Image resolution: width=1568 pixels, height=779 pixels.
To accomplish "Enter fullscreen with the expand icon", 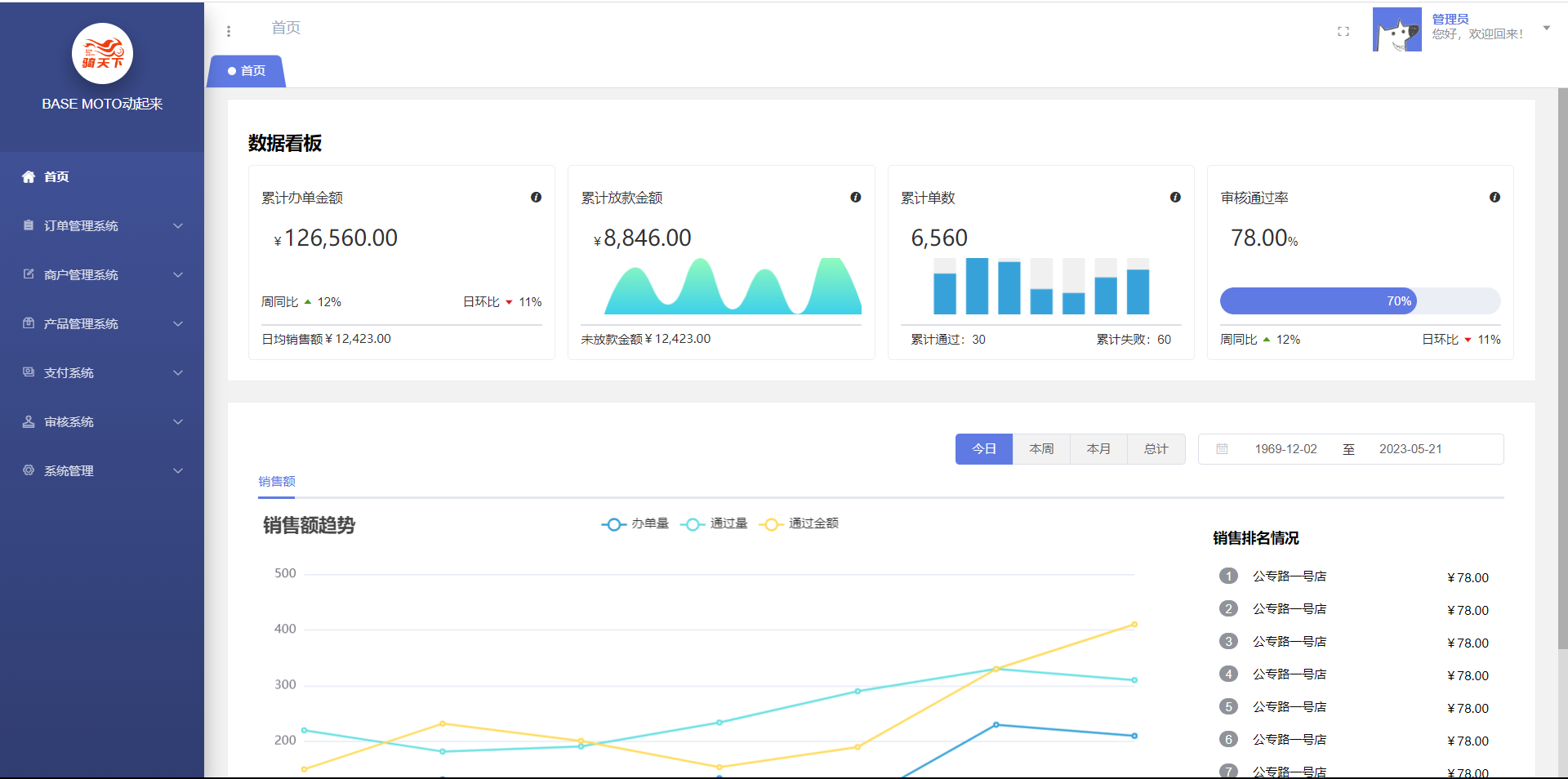I will point(1343,32).
